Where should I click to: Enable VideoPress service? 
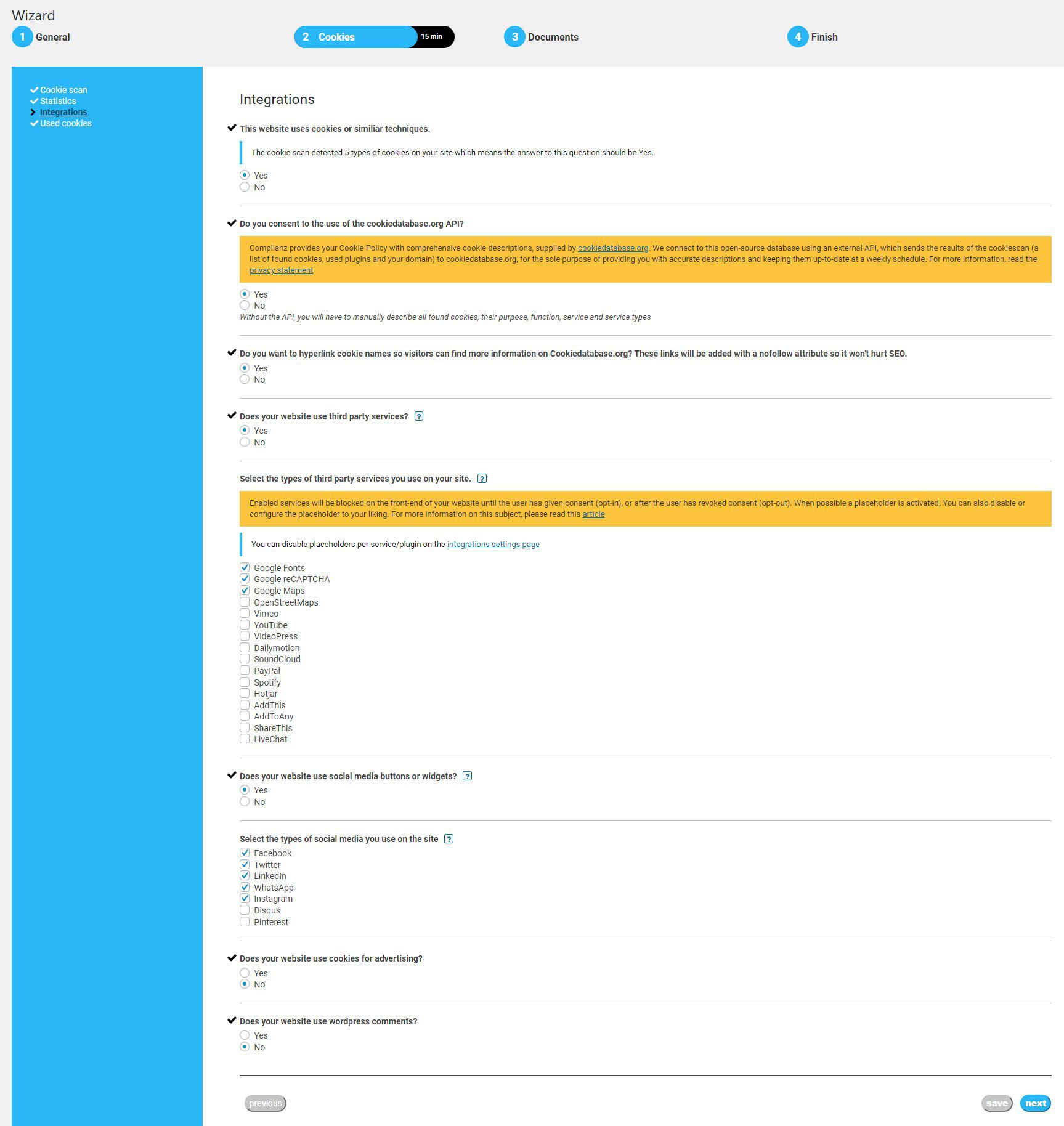tap(245, 636)
